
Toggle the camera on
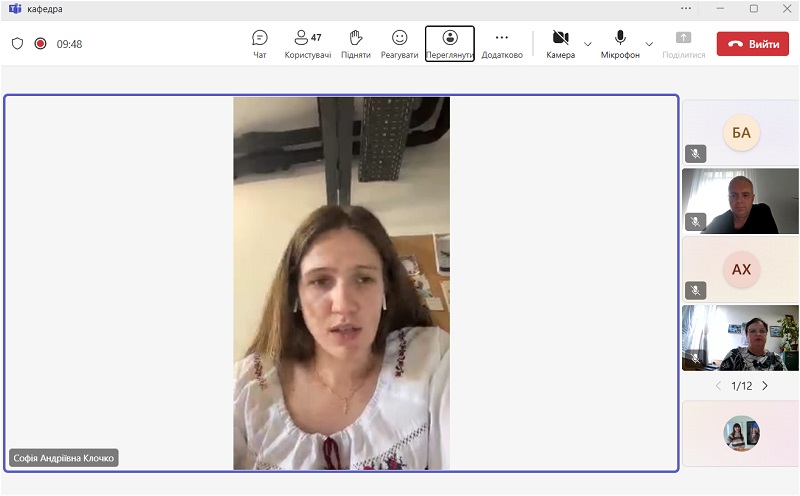pos(560,43)
